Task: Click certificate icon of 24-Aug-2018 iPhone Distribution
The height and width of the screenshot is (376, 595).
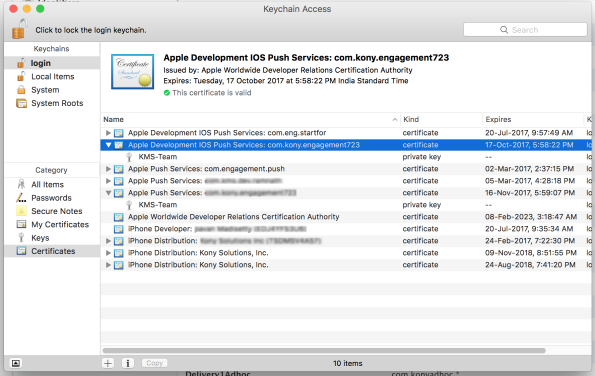Action: click(x=119, y=265)
